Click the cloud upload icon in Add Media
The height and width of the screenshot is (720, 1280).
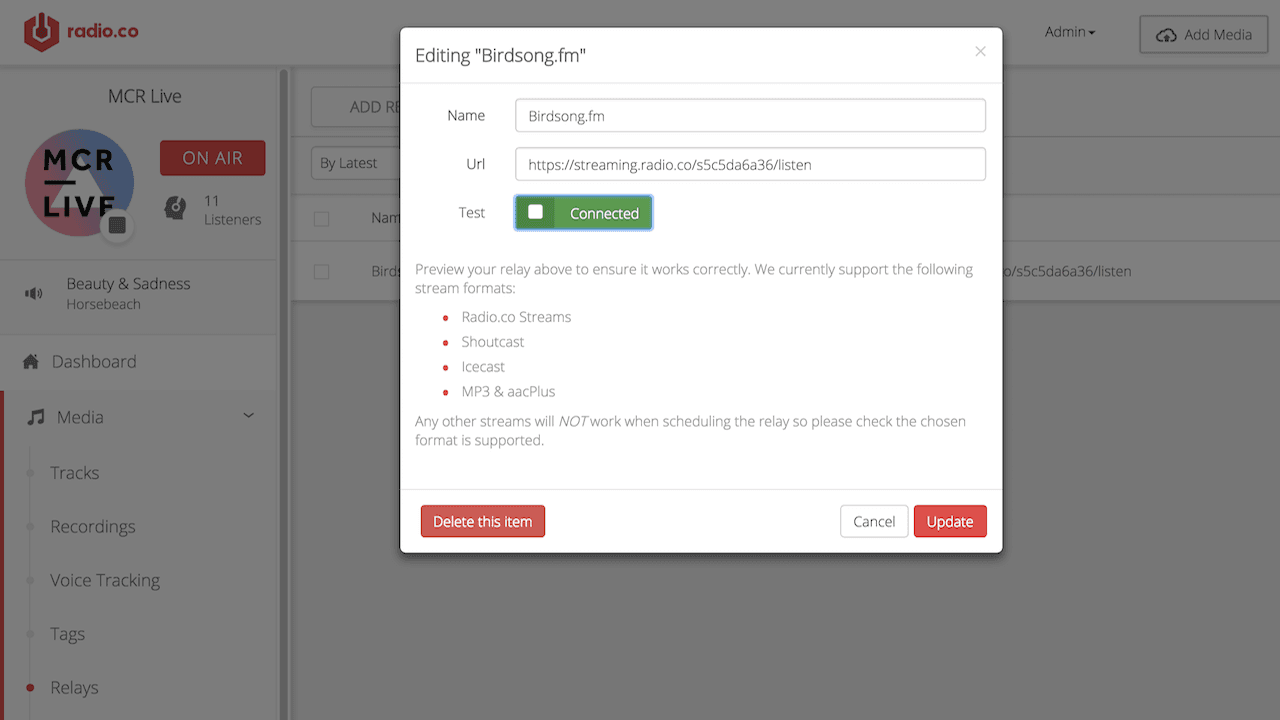[1165, 35]
